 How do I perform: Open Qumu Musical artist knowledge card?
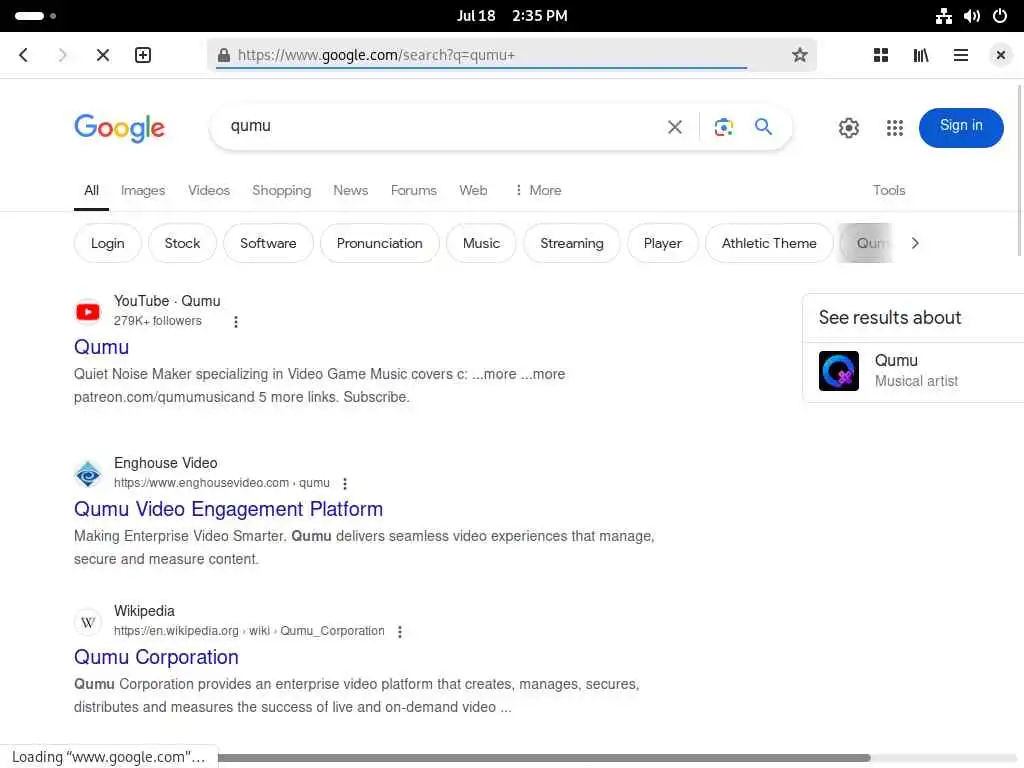point(914,370)
